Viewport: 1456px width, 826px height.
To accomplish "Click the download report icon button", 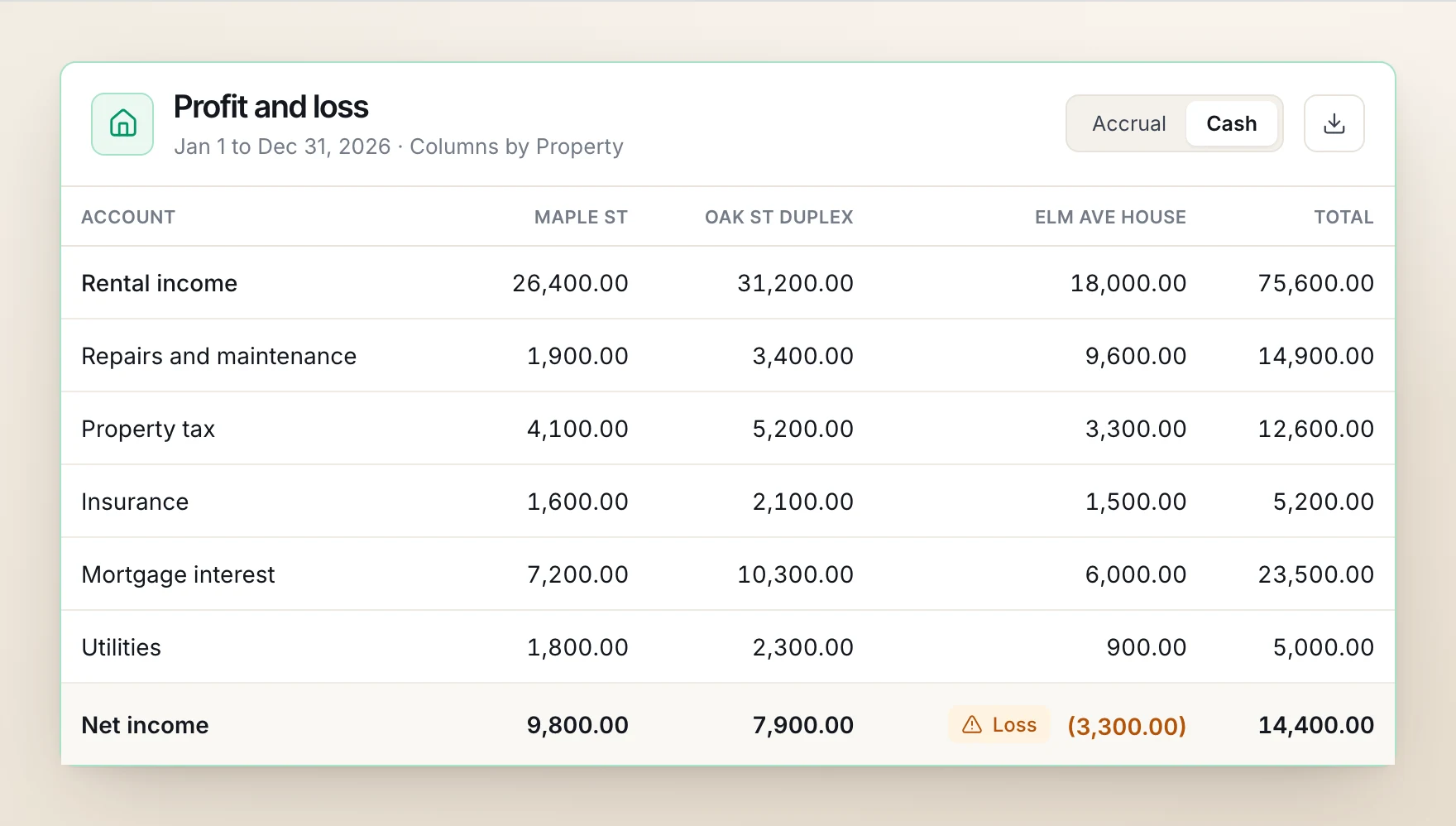I will tap(1334, 123).
